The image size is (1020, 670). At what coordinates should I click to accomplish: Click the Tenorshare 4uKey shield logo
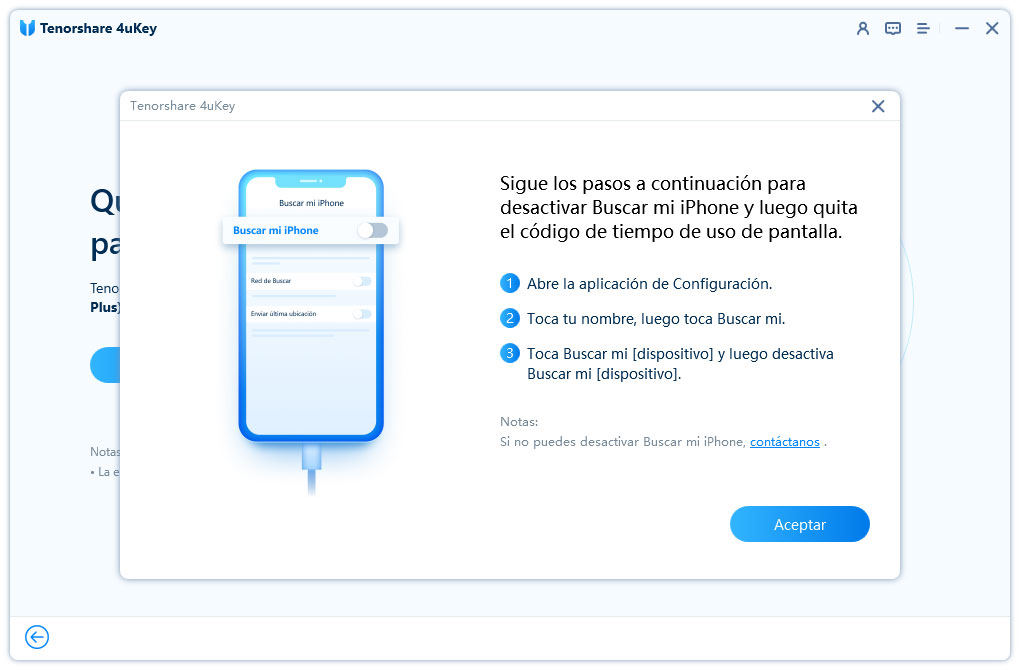coord(27,28)
